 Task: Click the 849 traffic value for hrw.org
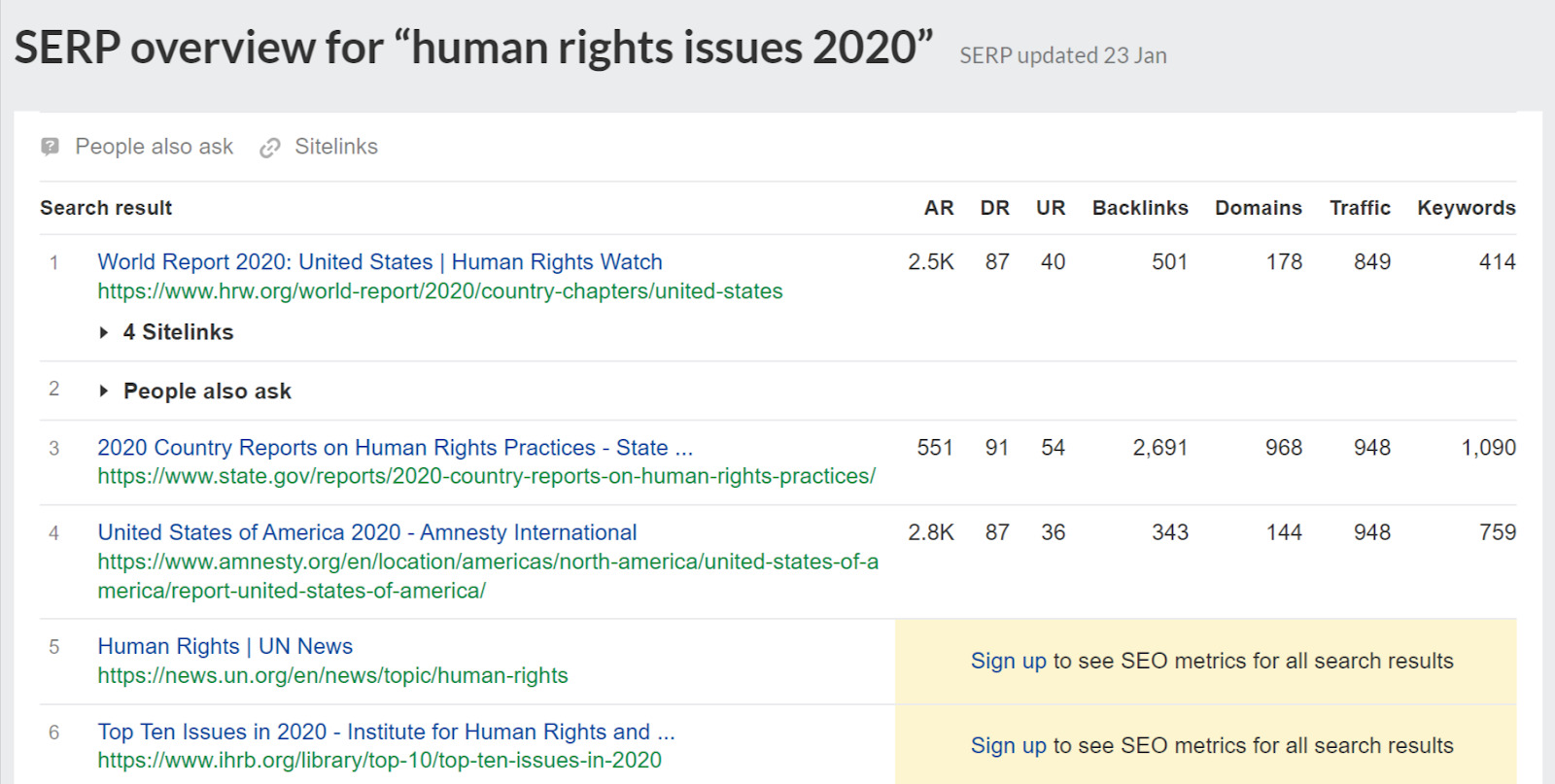tap(1372, 261)
